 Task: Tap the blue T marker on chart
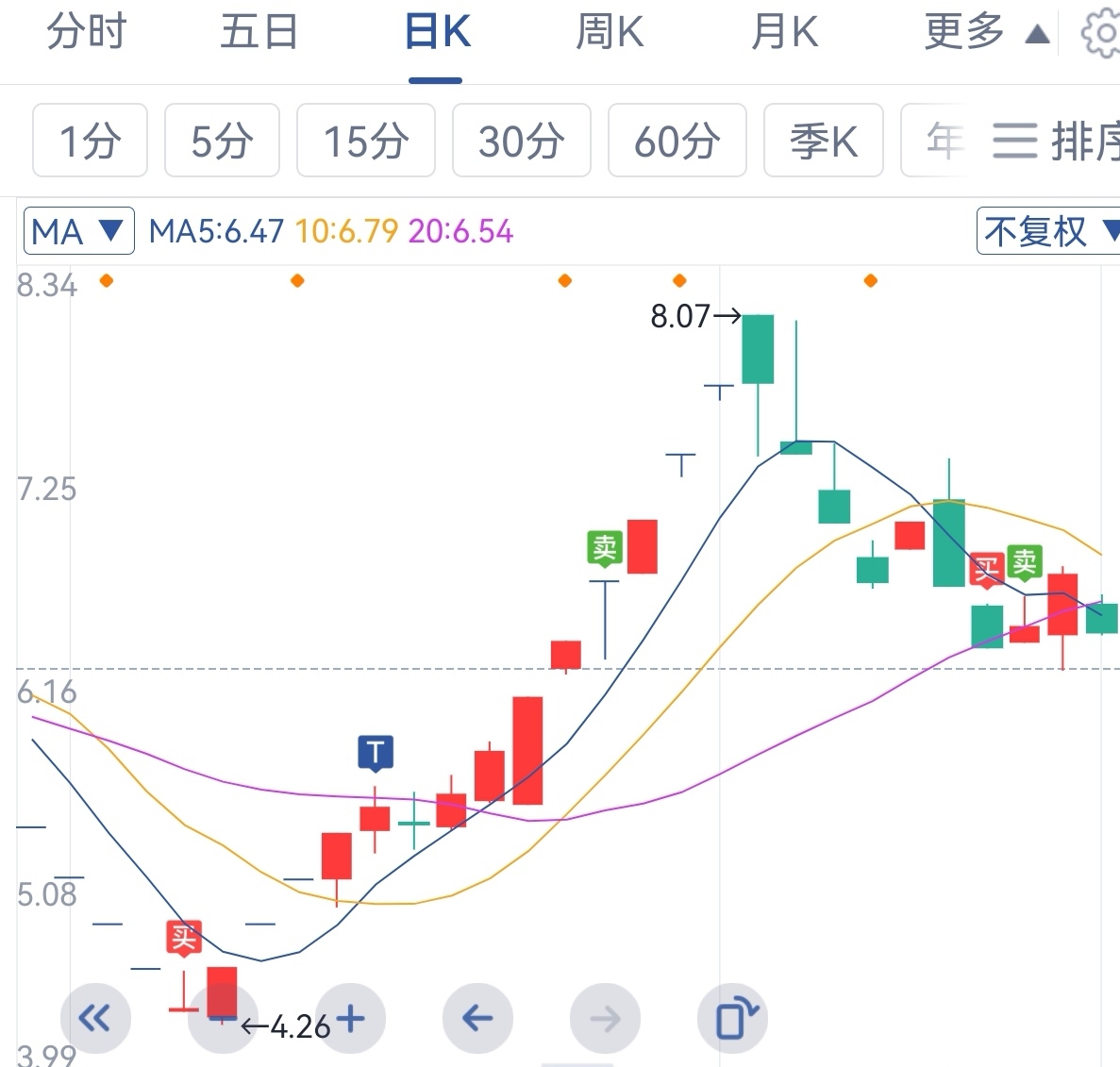pyautogui.click(x=376, y=753)
